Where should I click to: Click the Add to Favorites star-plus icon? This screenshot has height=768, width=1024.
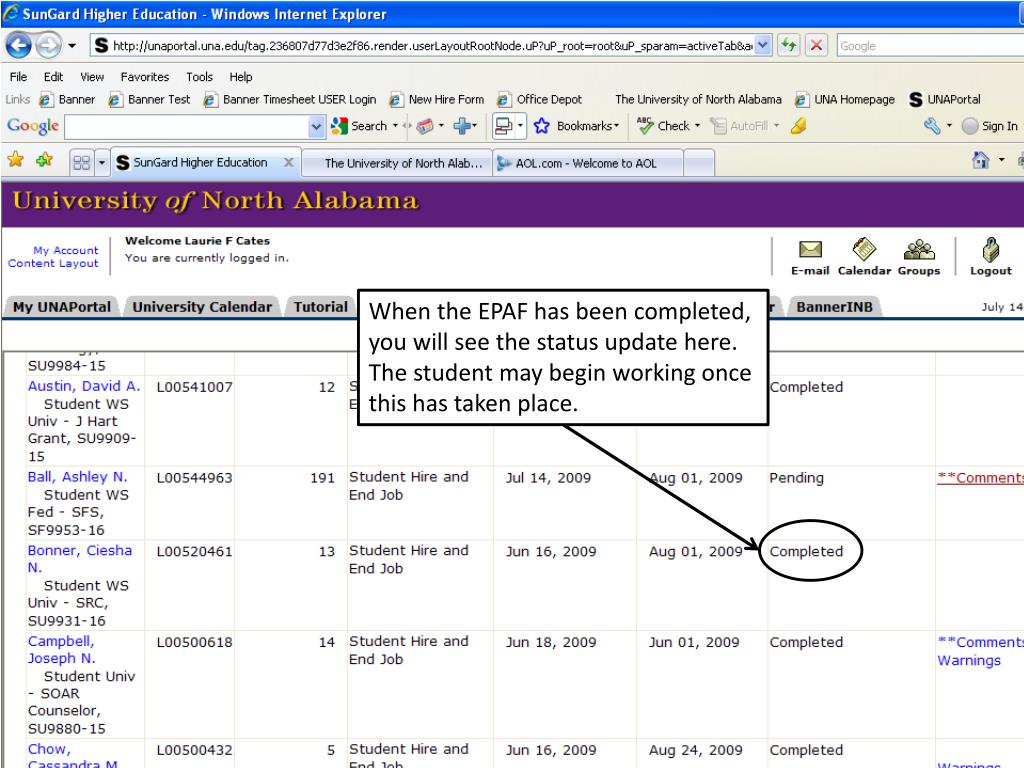pos(44,159)
